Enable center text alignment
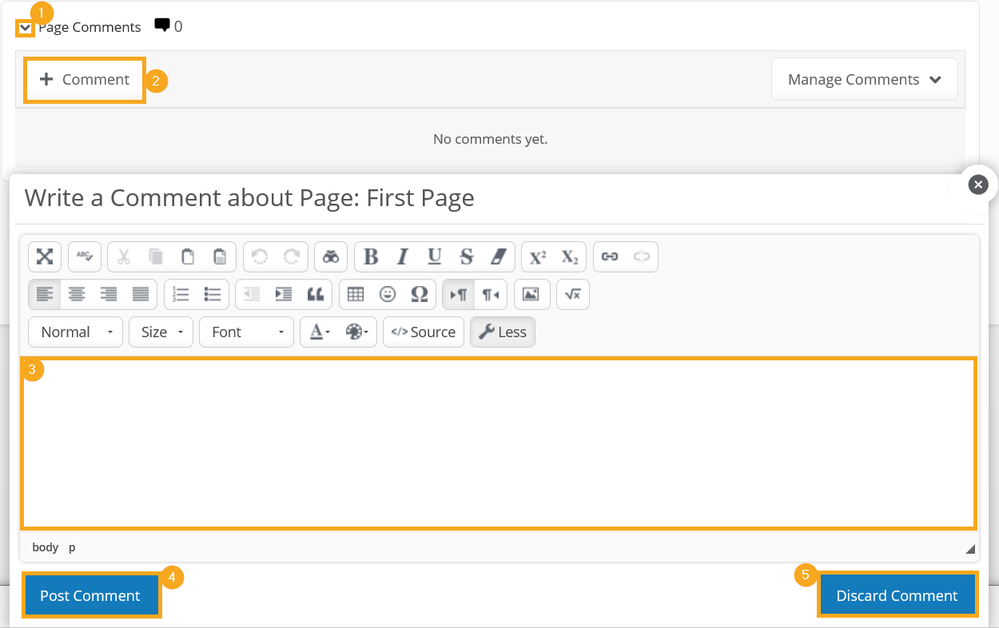The image size is (999, 628). click(x=76, y=294)
